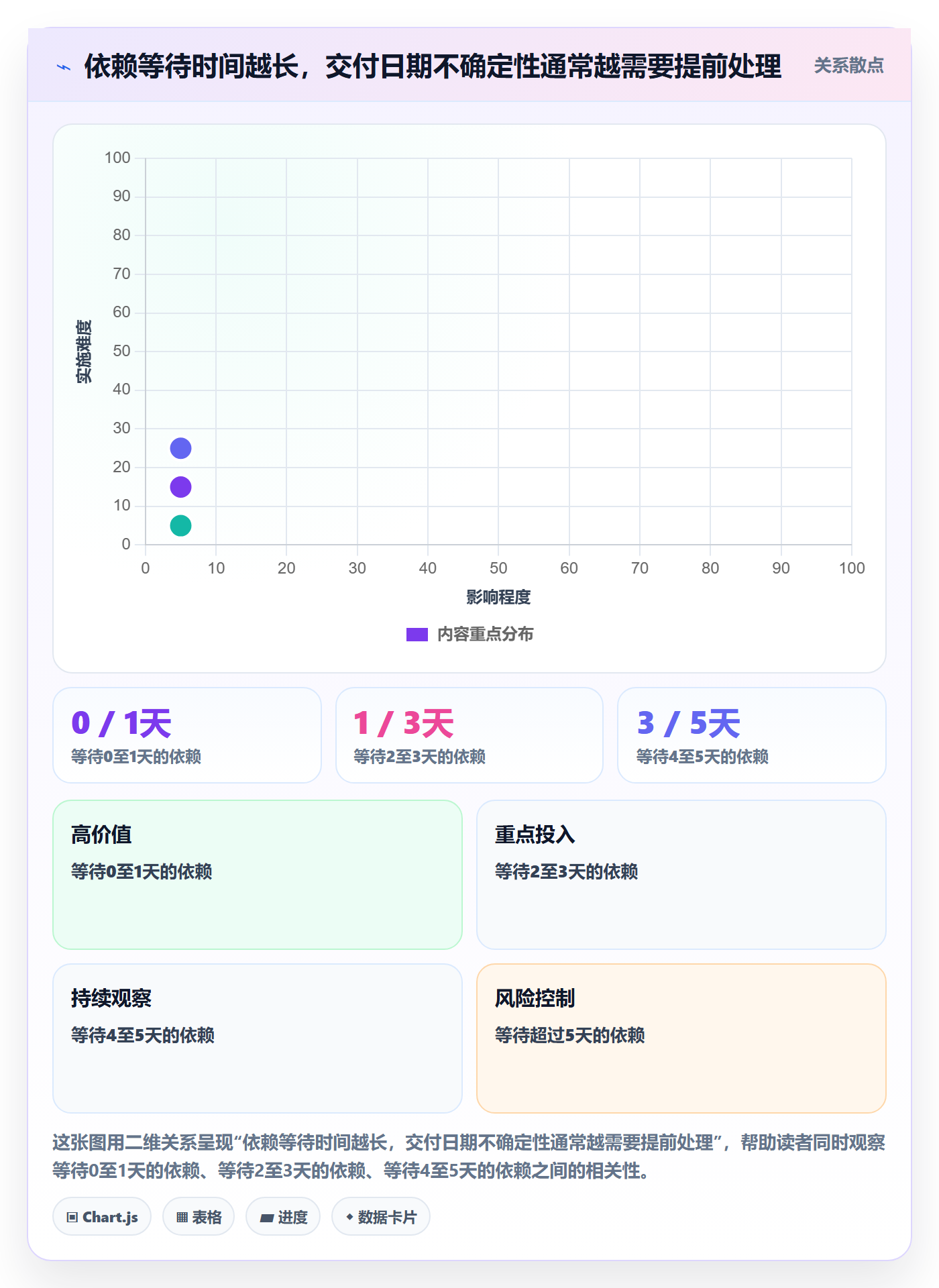Open the 1 / 3天 stat card

[x=469, y=735]
